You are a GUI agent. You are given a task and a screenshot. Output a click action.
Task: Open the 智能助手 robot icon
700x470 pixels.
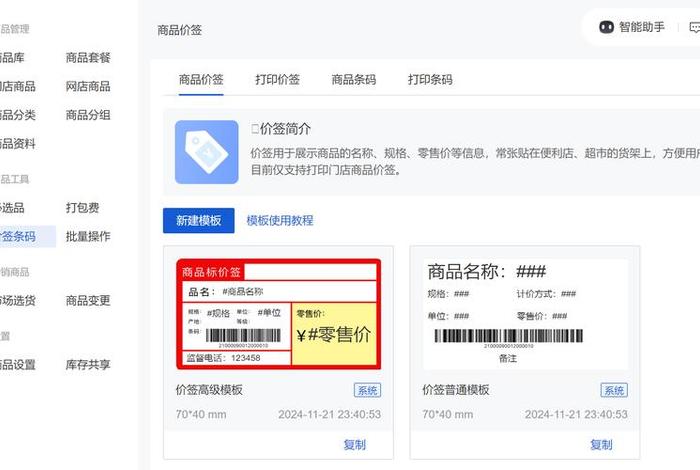coord(606,27)
